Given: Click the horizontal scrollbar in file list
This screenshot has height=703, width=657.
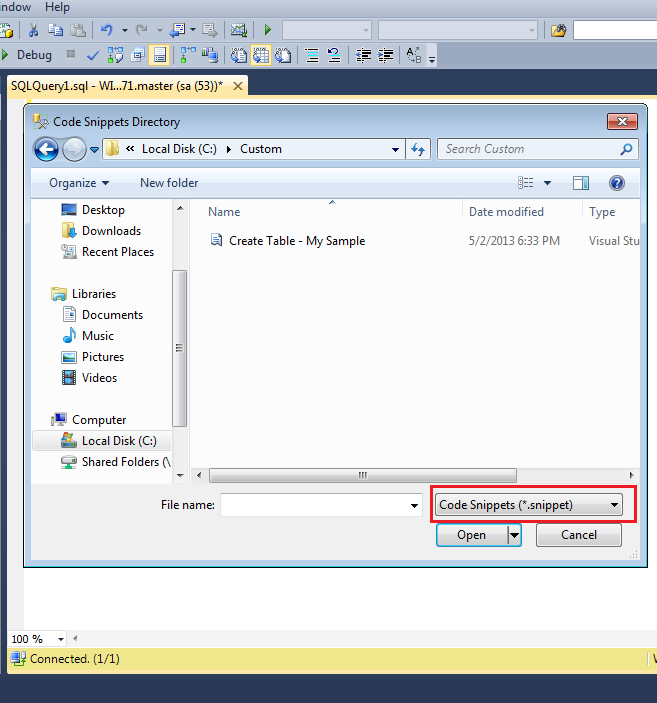Looking at the screenshot, I should pyautogui.click(x=362, y=476).
